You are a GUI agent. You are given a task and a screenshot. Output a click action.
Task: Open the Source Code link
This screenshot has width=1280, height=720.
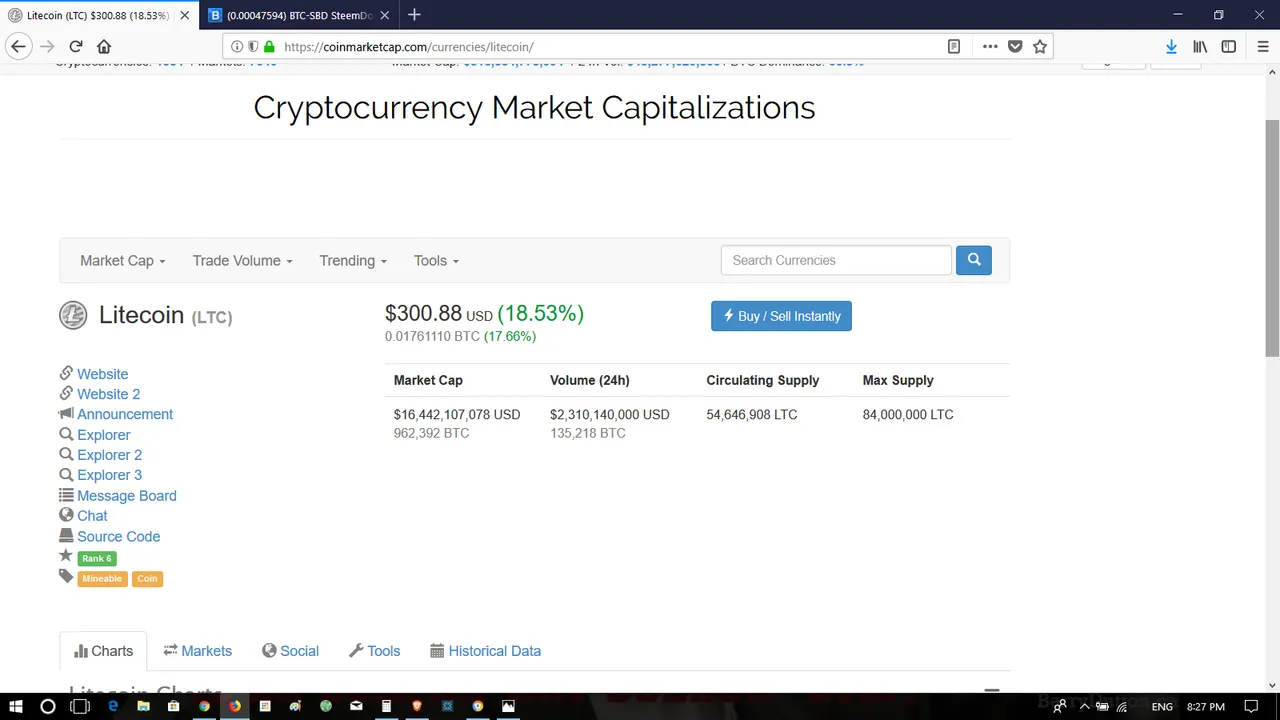click(118, 537)
